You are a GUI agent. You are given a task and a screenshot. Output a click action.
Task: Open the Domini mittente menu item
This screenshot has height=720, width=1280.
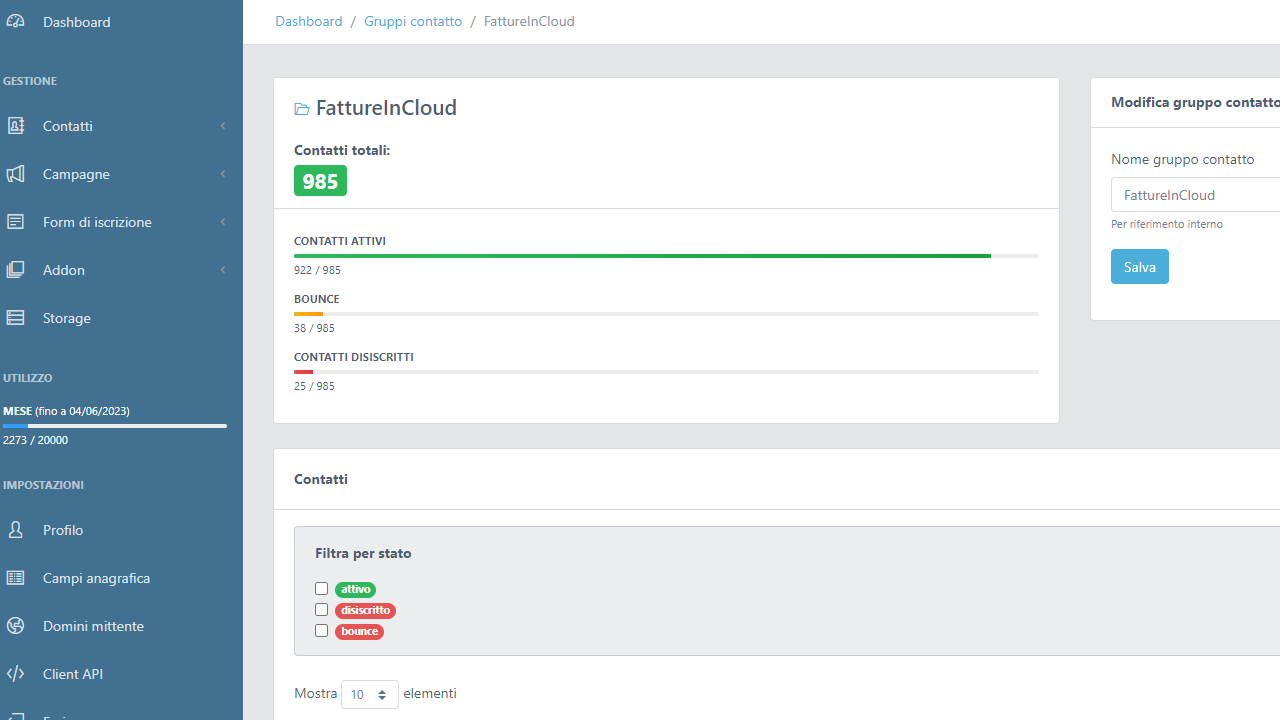click(121, 625)
